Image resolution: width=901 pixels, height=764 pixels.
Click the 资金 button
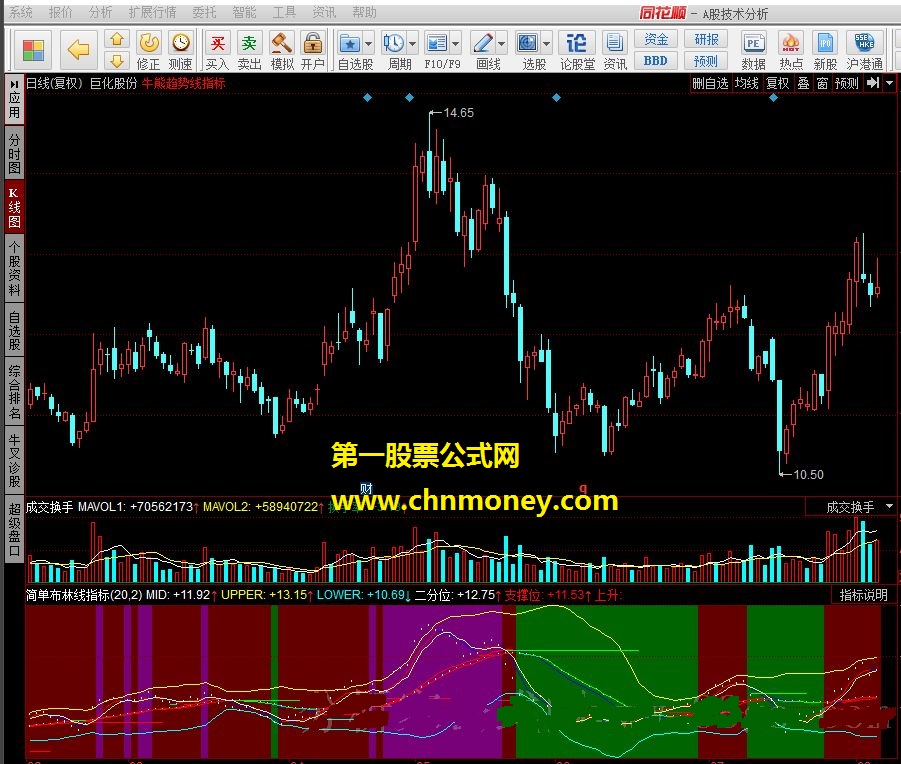656,39
